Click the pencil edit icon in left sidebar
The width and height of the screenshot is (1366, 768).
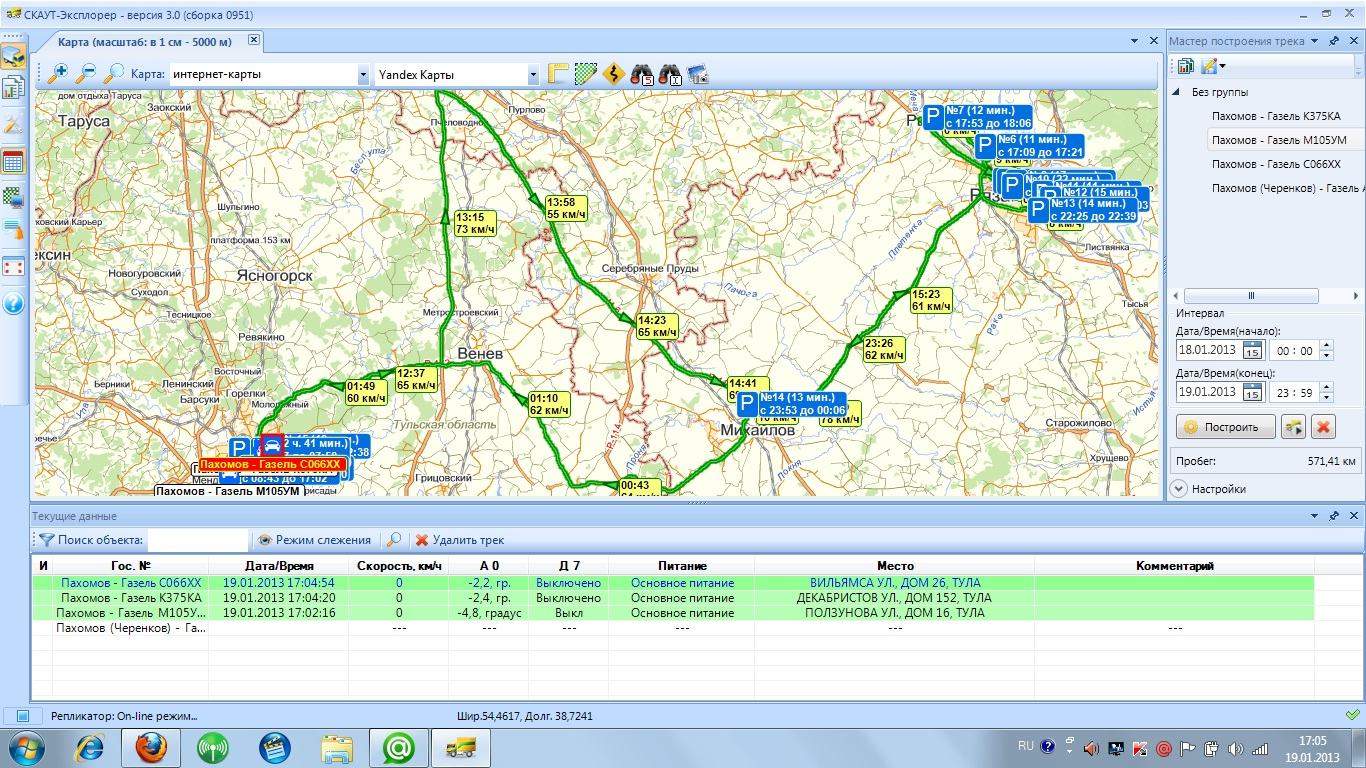pos(13,125)
